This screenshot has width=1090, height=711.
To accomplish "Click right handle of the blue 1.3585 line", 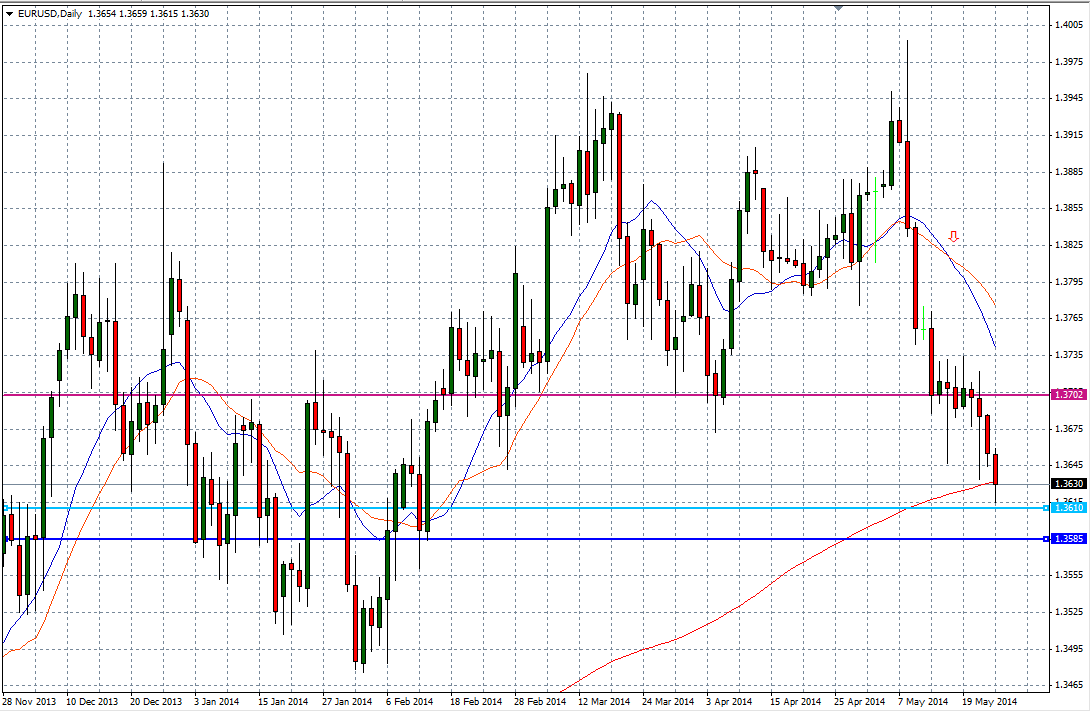I will coord(1046,539).
